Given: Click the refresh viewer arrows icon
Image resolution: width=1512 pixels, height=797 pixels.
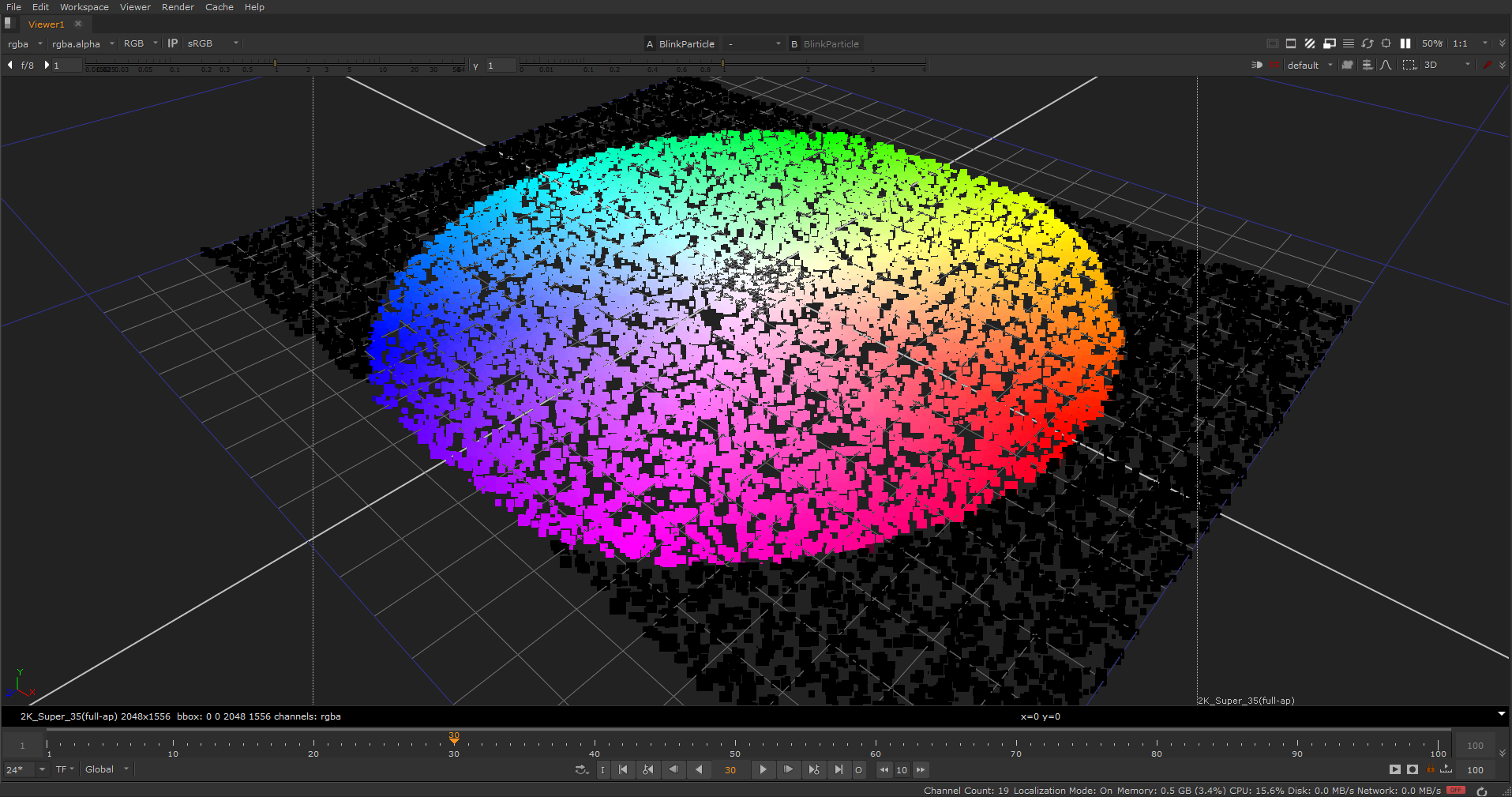Looking at the screenshot, I should click(x=1368, y=43).
